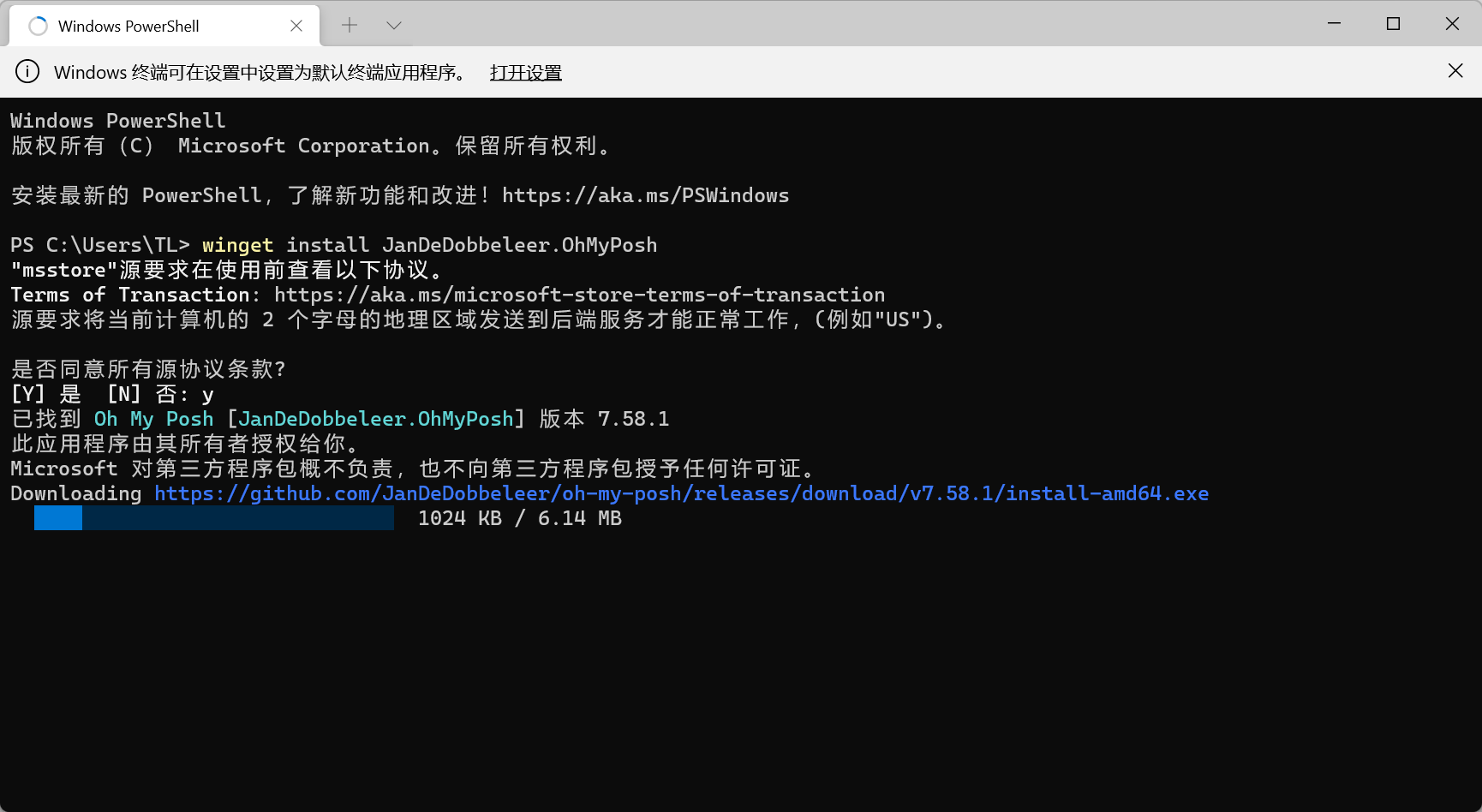Dismiss the default terminal notification banner
1482x812 pixels.
tap(1455, 70)
